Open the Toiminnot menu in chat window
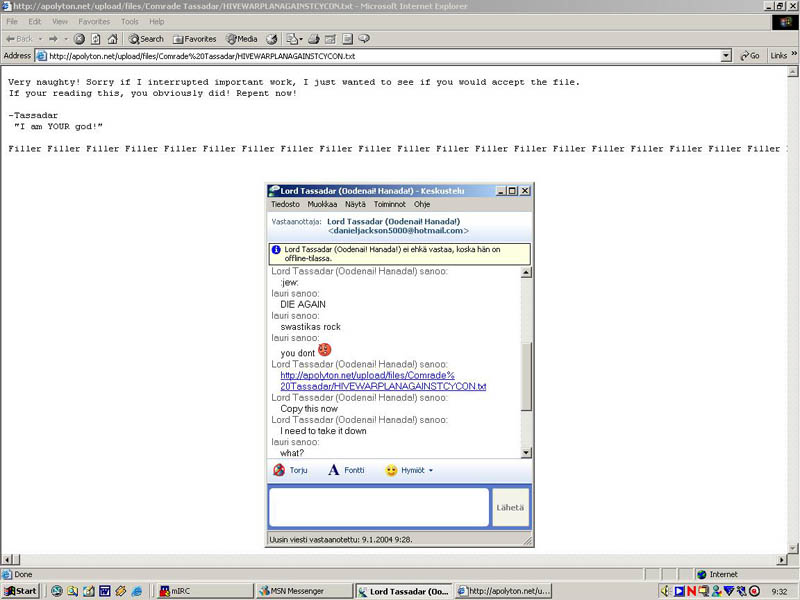Screen dimensions: 800x600 pyautogui.click(x=389, y=204)
